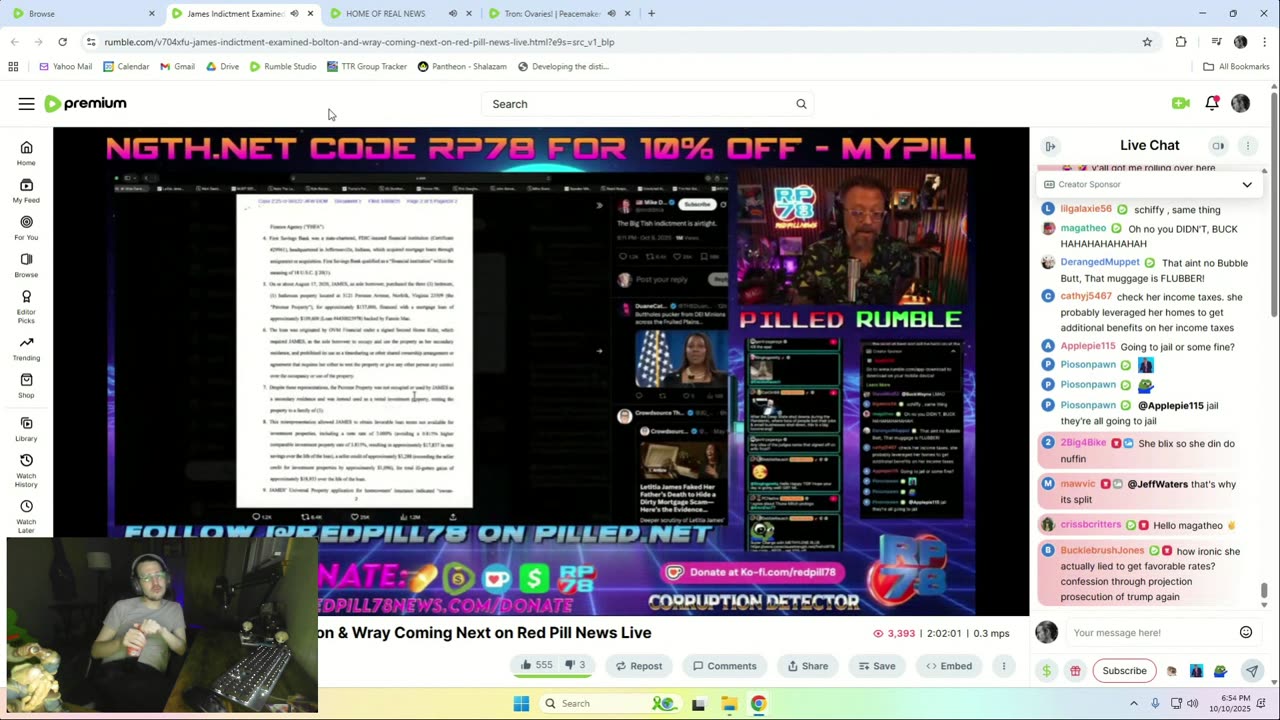The image size is (1280, 720).
Task: Pop out the Live Chat window
Action: tap(1218, 146)
